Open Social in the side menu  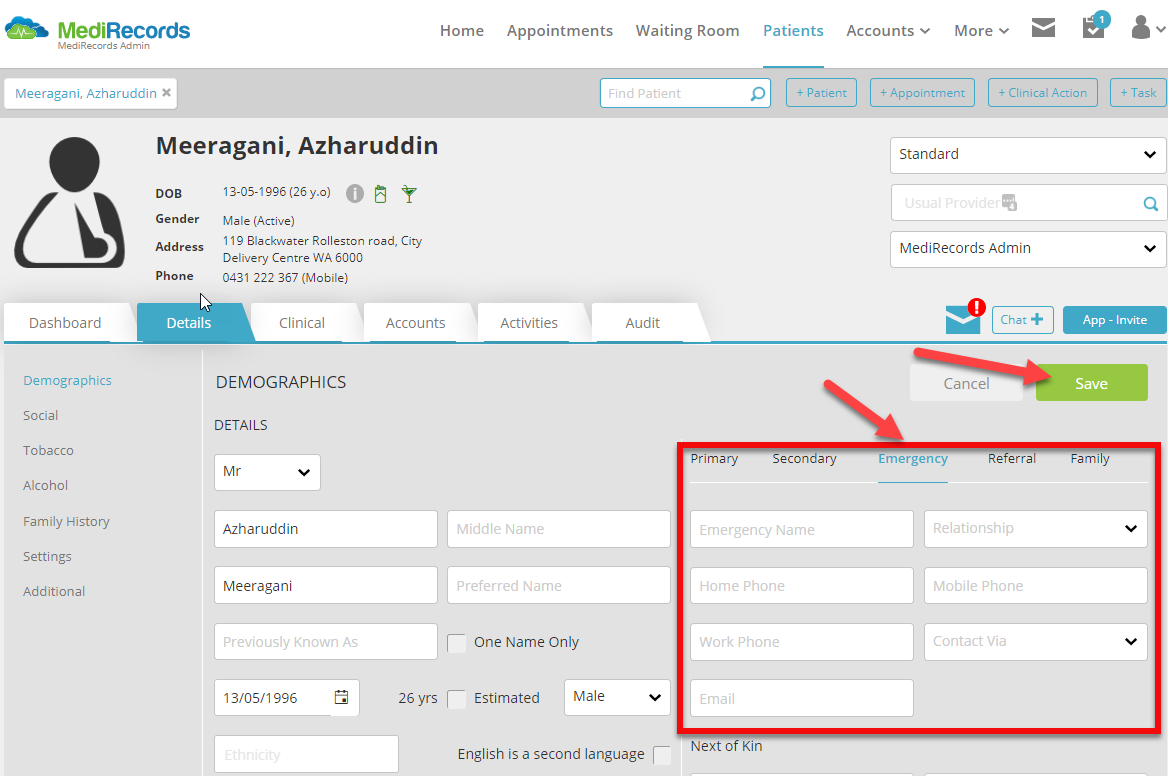pos(40,416)
